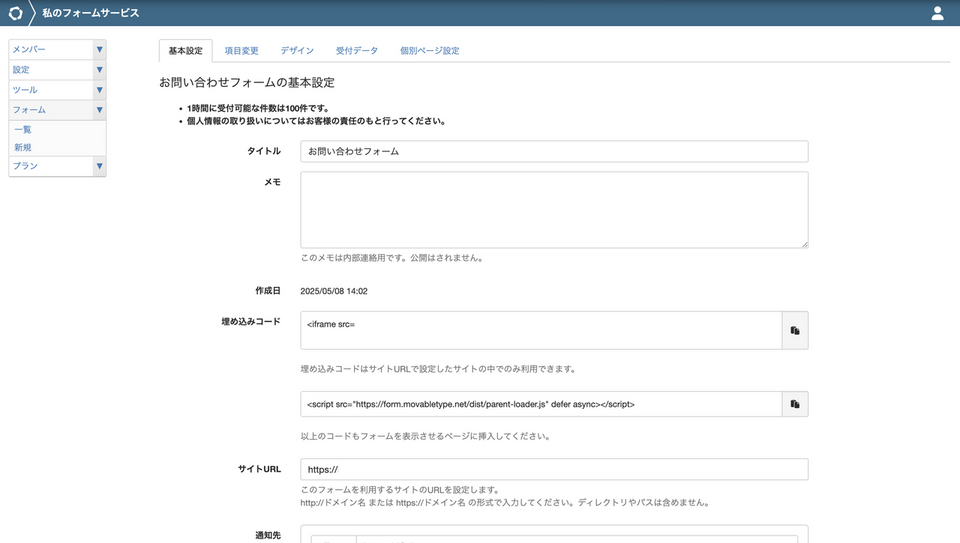Open the user account icon menu
The width and height of the screenshot is (960, 543).
pos(937,13)
